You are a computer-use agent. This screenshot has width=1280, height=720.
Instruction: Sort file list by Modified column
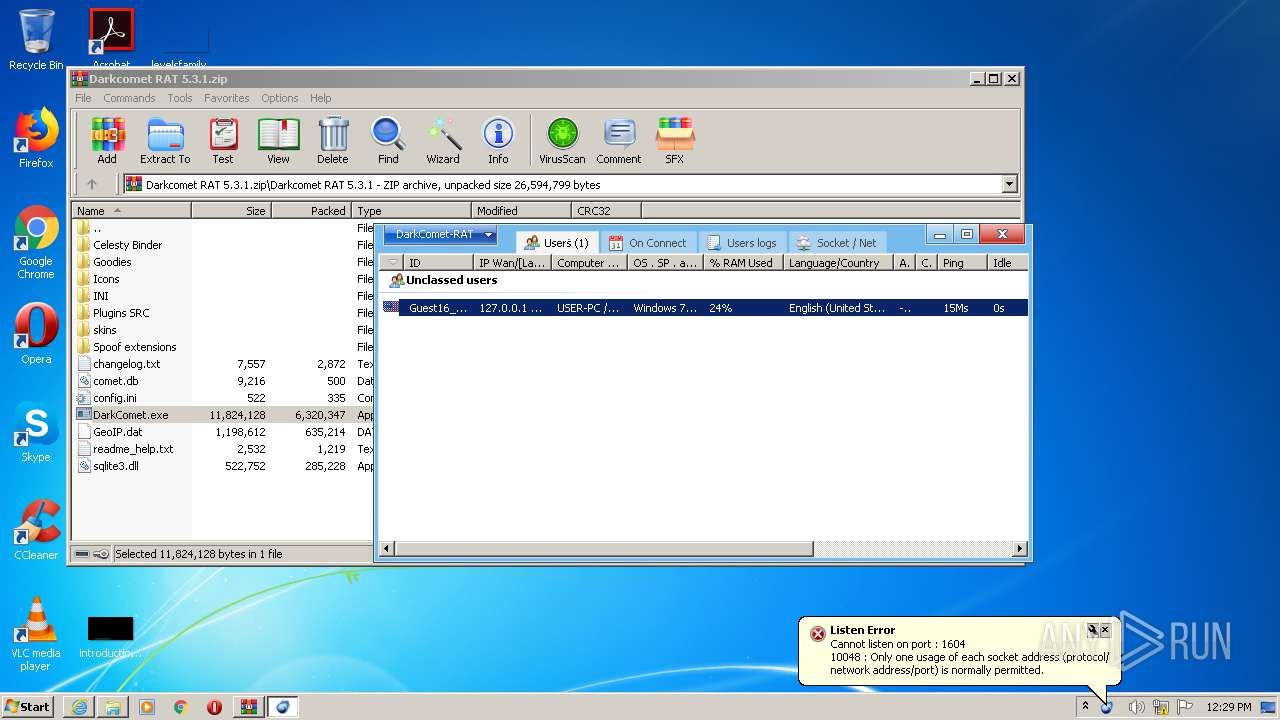pyautogui.click(x=521, y=211)
